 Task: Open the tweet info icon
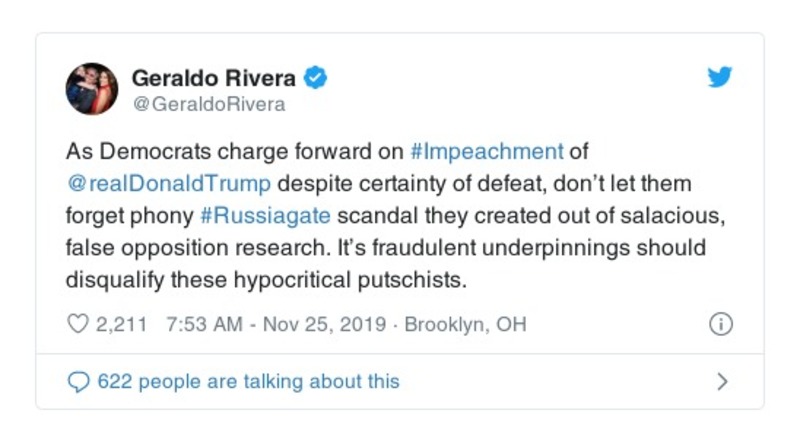point(720,324)
